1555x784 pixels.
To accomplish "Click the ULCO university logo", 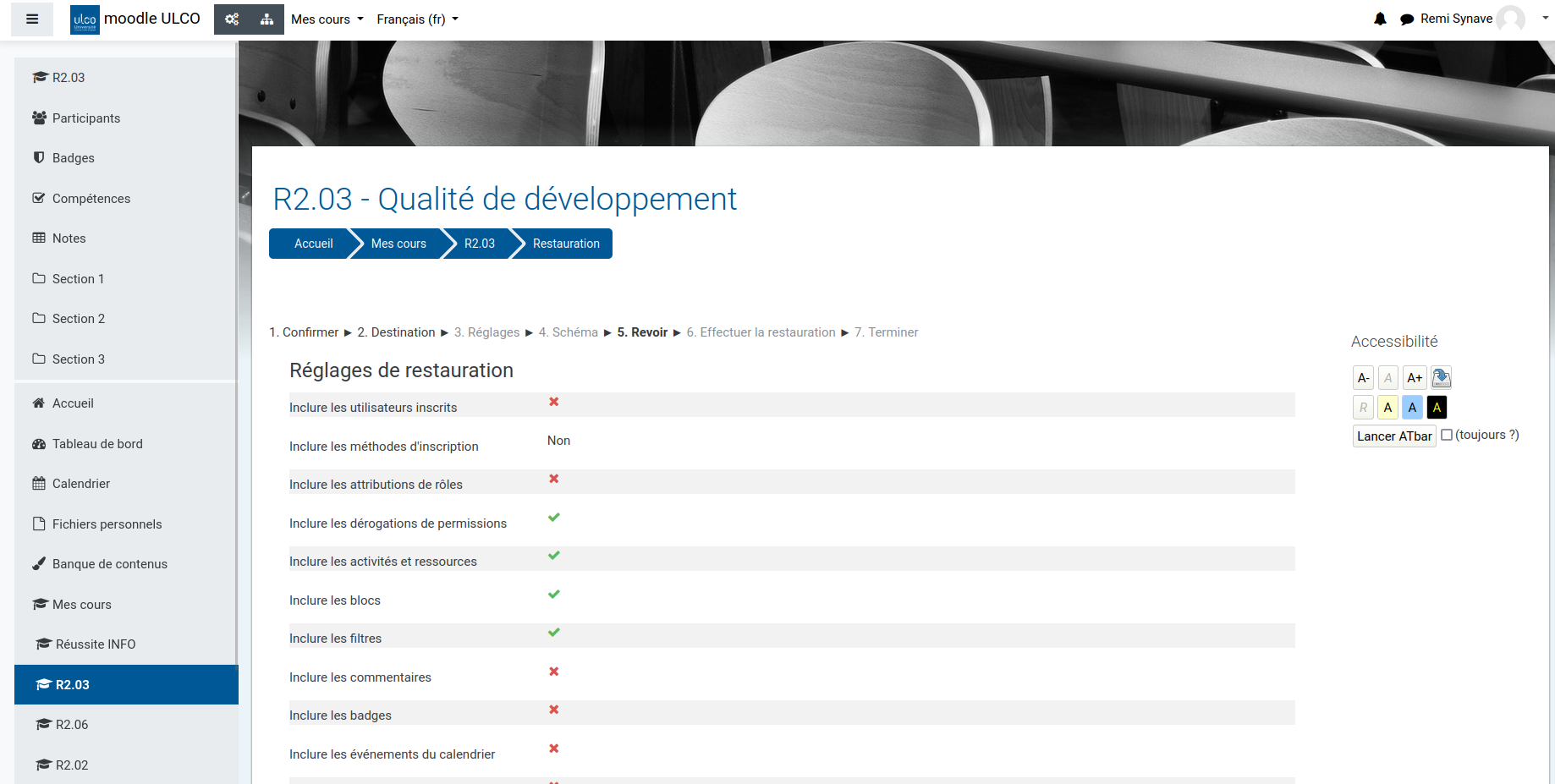I will click(x=85, y=19).
